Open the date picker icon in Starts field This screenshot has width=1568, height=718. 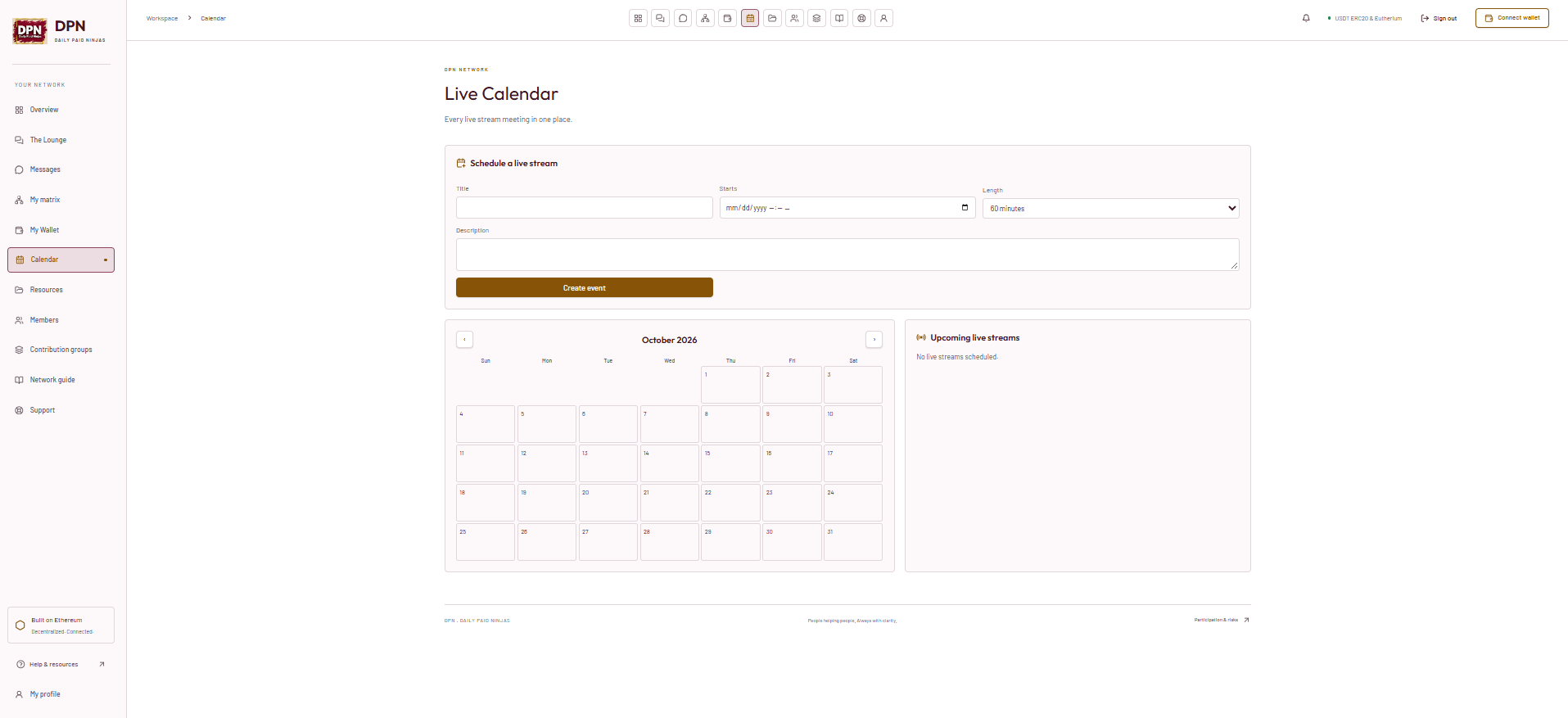tap(965, 208)
